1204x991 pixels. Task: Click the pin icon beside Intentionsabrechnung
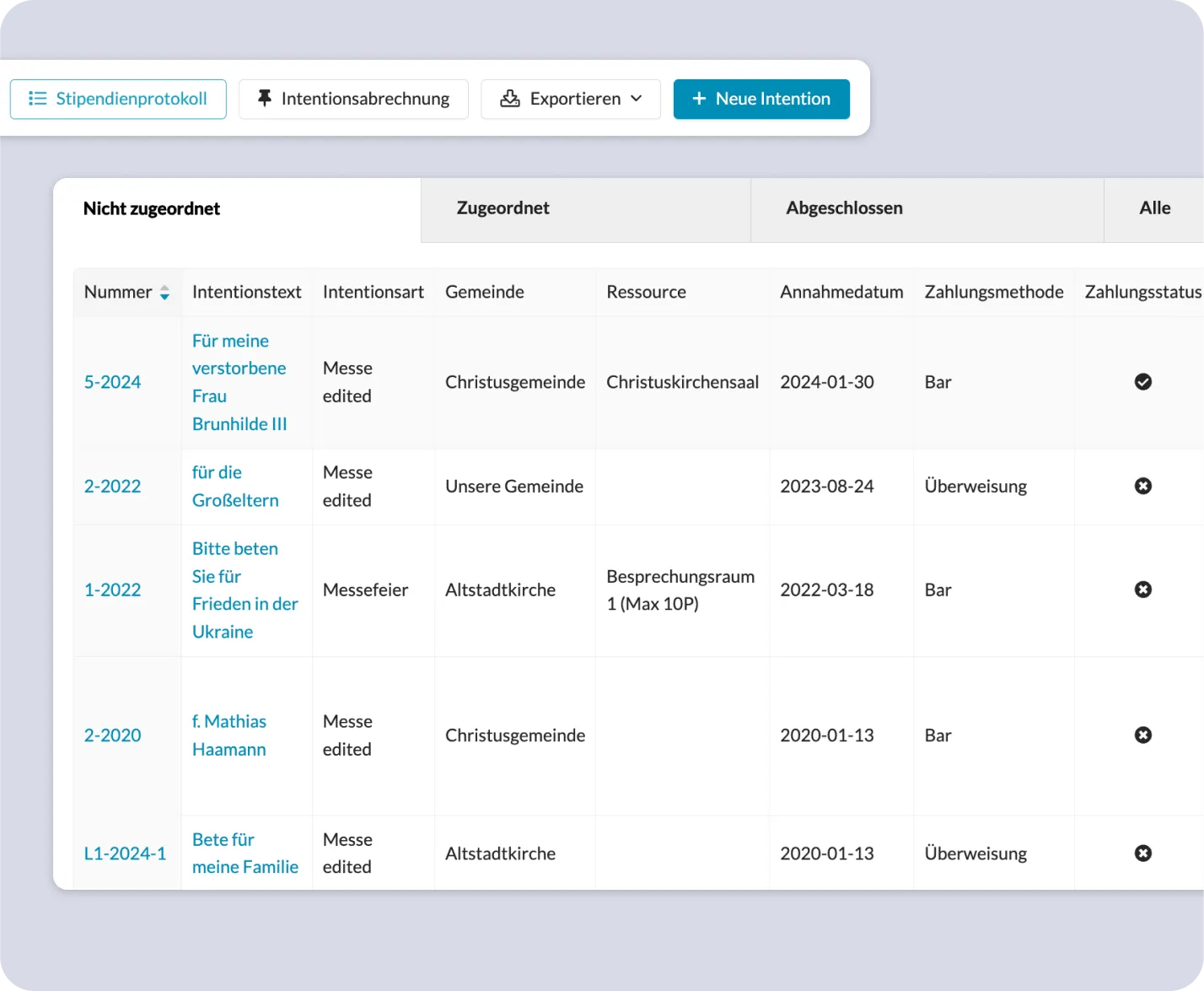(x=265, y=99)
